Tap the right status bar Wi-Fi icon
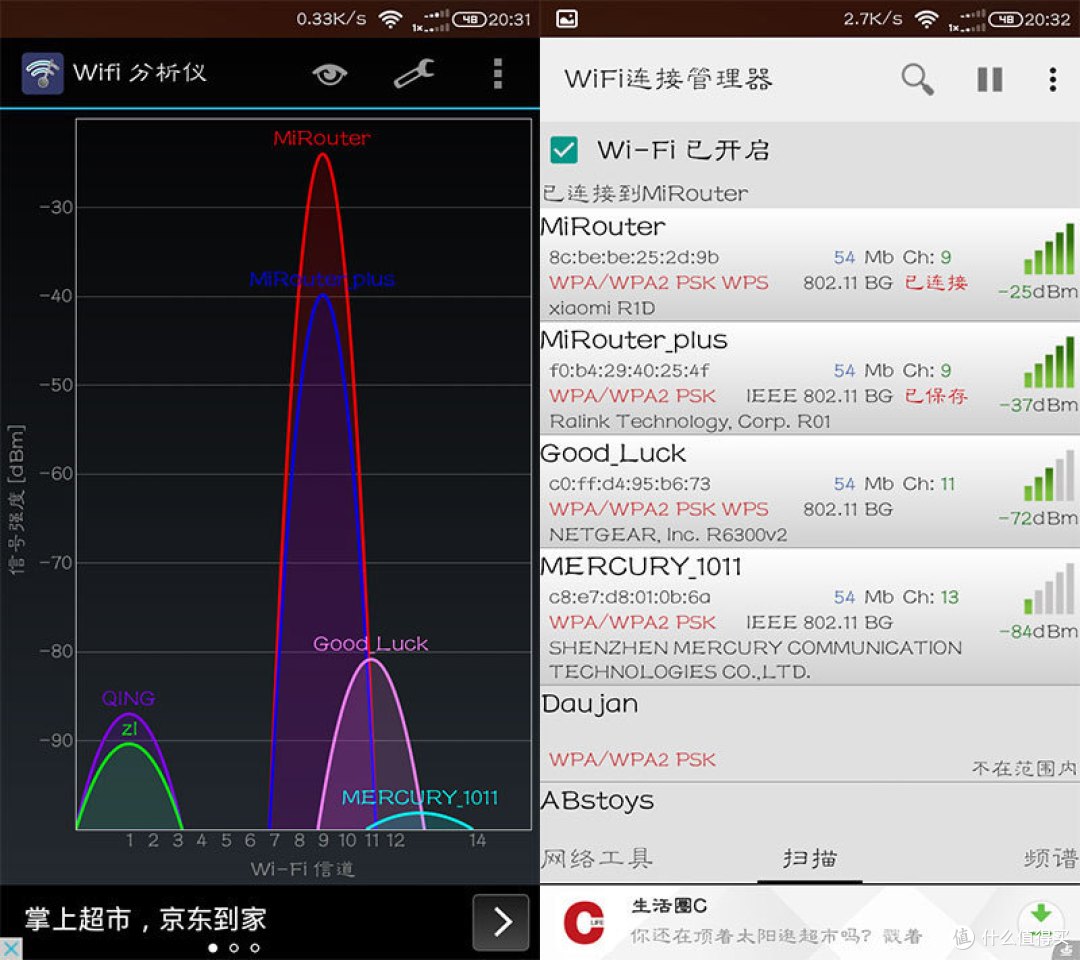The width and height of the screenshot is (1080, 960). [x=926, y=19]
